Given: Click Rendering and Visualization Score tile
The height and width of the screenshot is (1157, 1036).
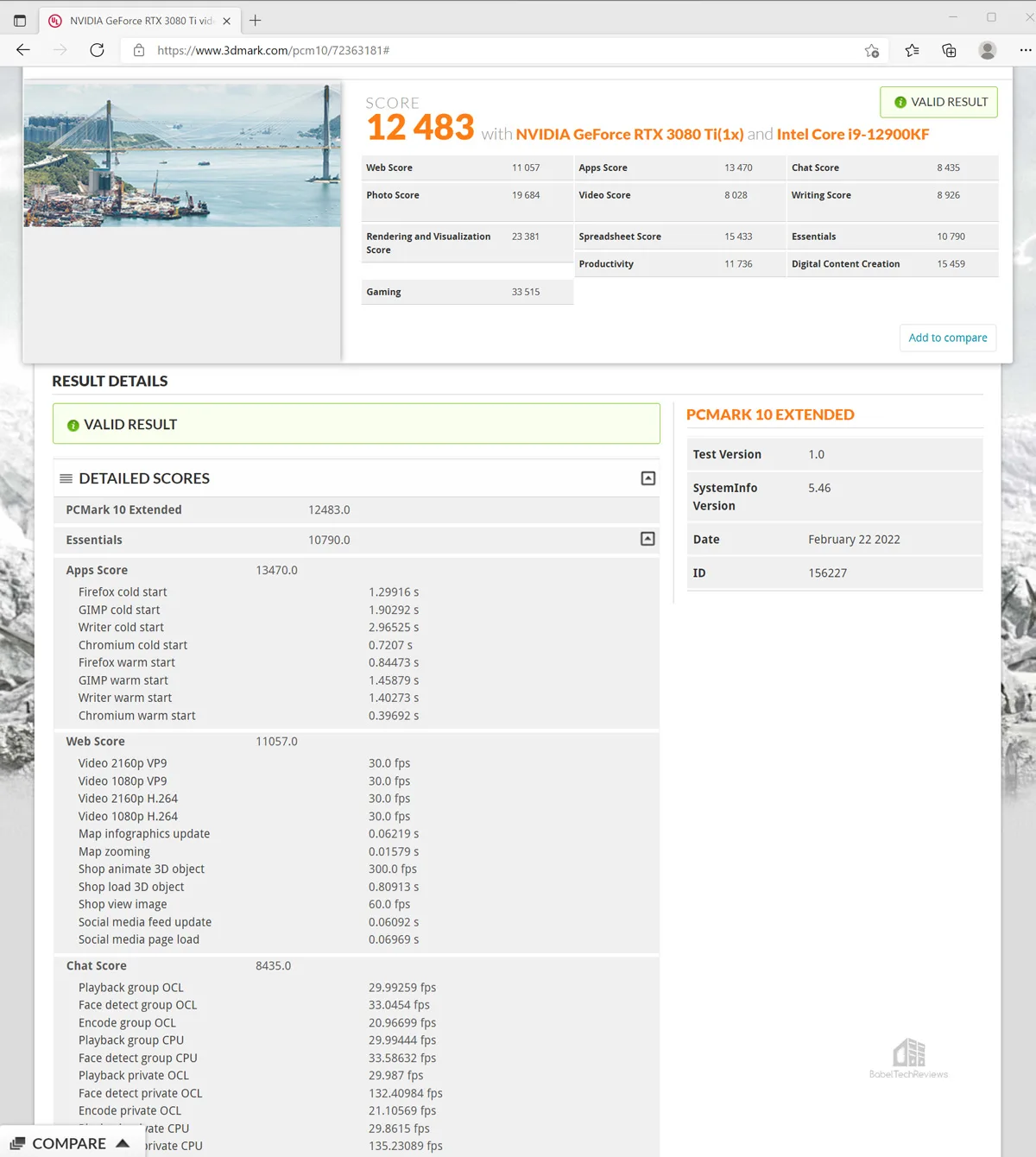Looking at the screenshot, I should tap(467, 243).
